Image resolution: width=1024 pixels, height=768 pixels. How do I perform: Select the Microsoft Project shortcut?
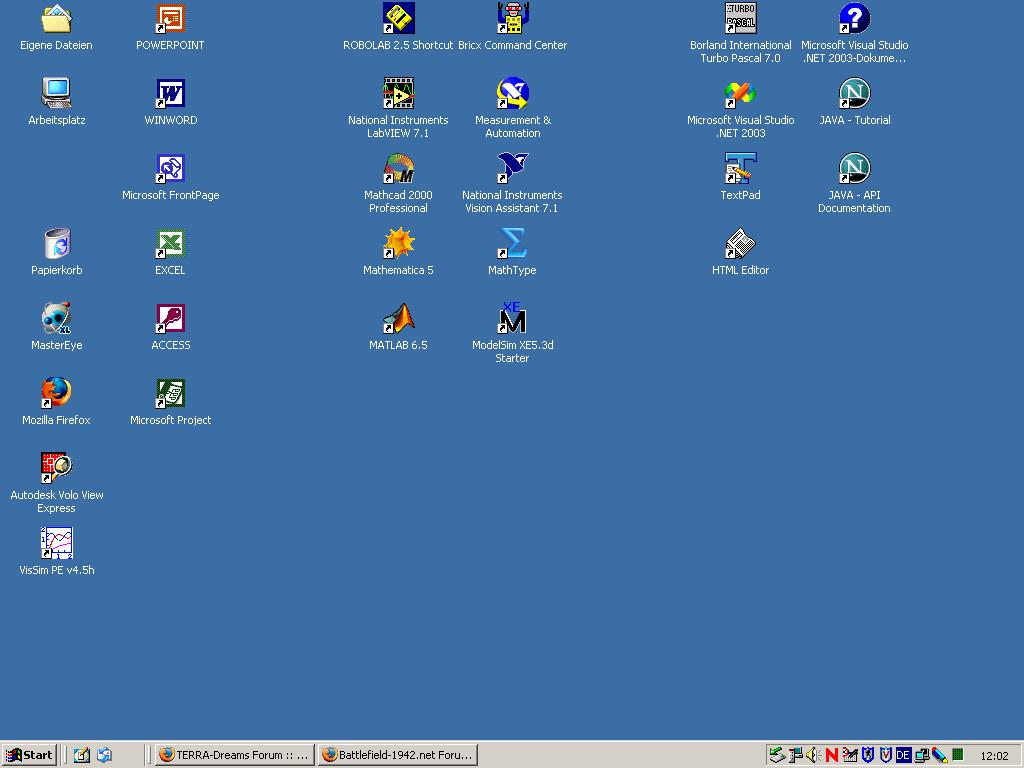coord(170,393)
